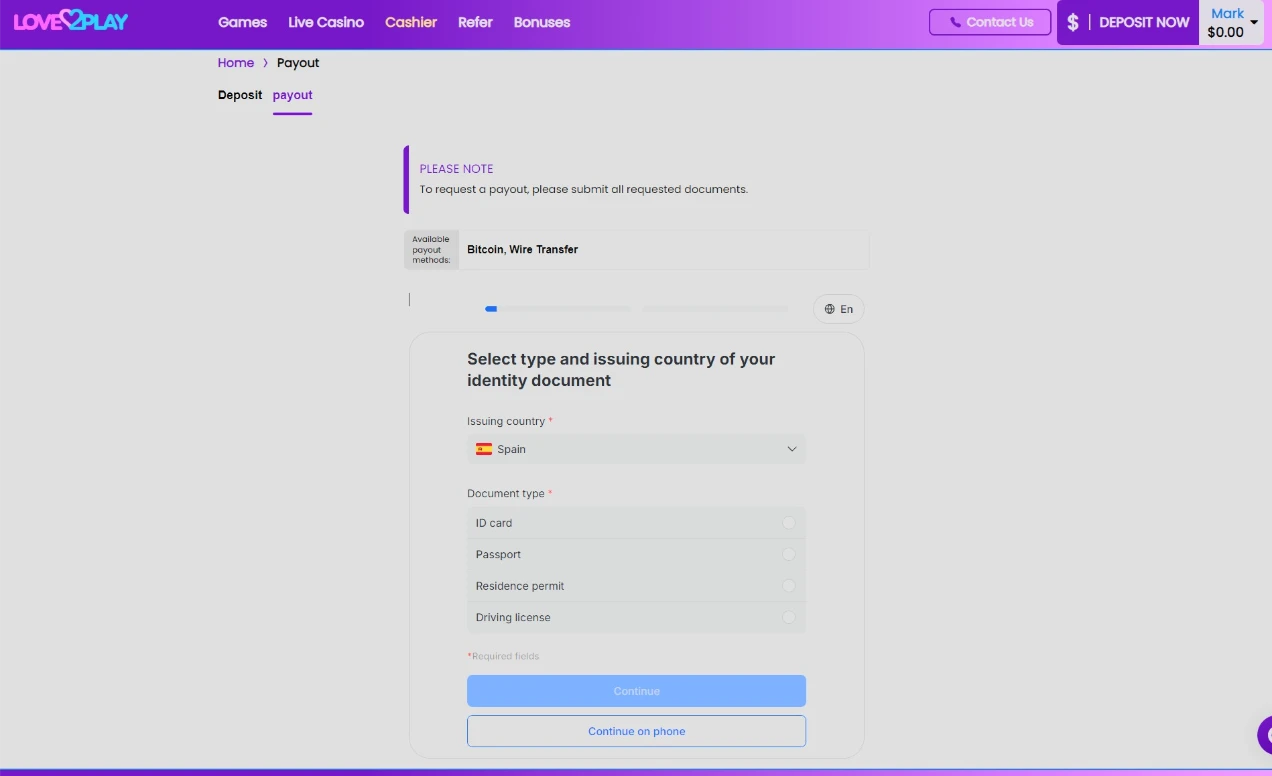The height and width of the screenshot is (776, 1272).
Task: Select the Driving license radio button
Action: (x=789, y=617)
